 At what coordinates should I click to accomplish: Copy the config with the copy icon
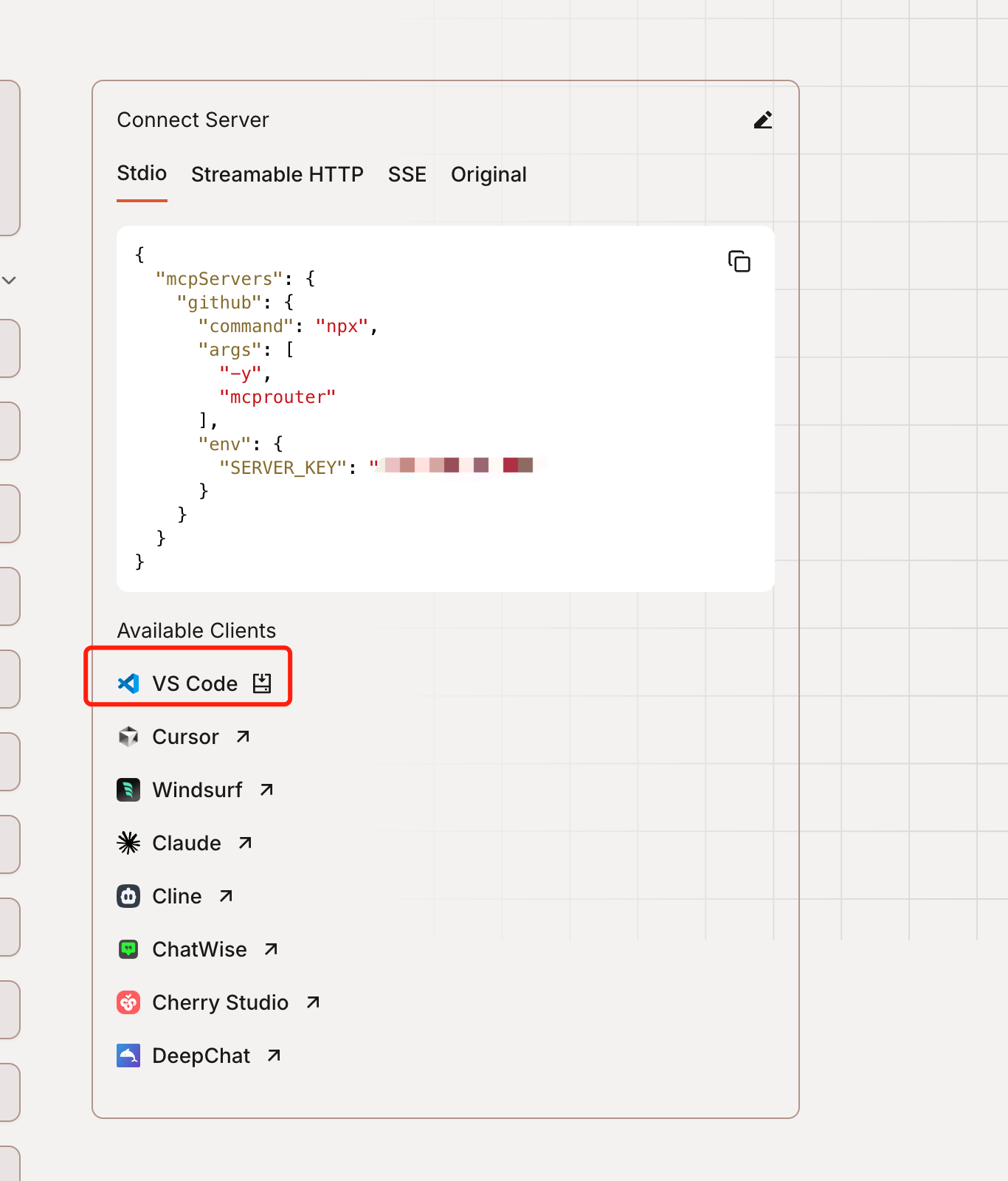pyautogui.click(x=739, y=261)
